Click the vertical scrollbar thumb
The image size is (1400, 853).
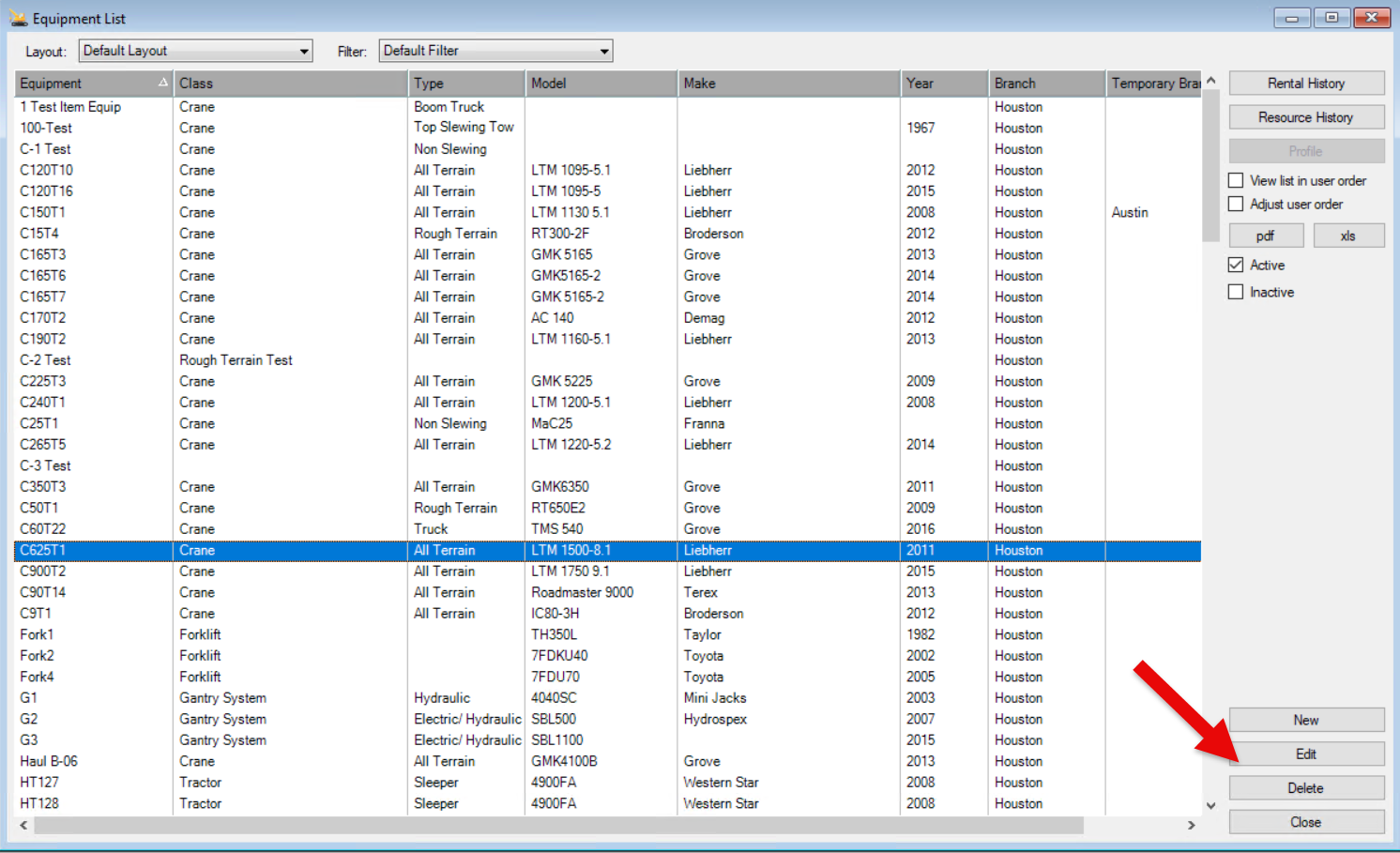[x=1210, y=166]
